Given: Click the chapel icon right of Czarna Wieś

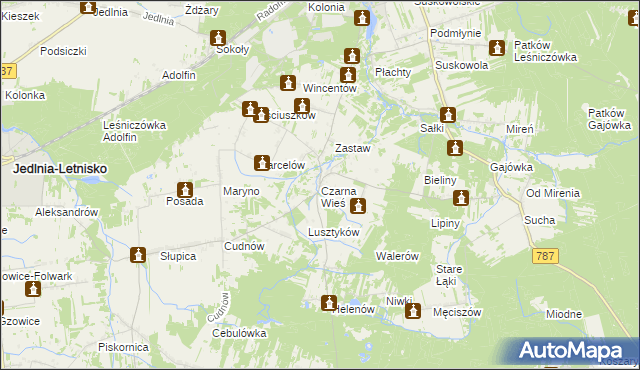Looking at the screenshot, I should [358, 206].
